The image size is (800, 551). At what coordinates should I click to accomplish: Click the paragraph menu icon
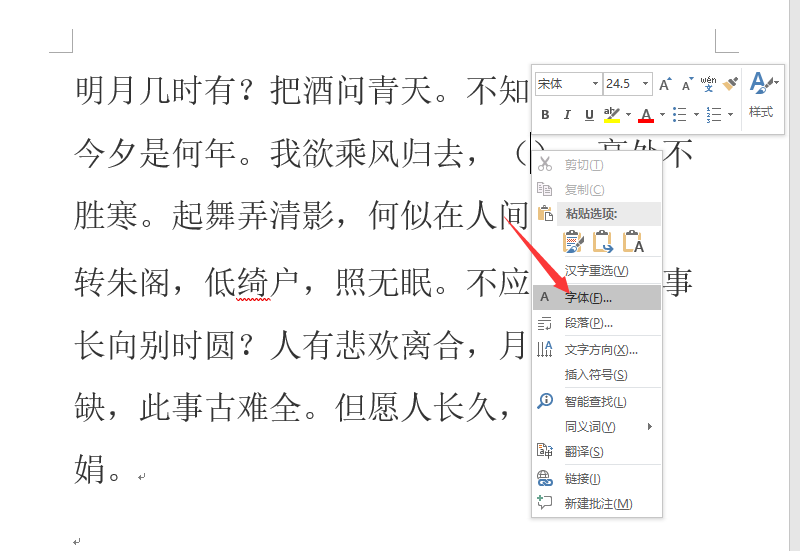pyautogui.click(x=545, y=323)
